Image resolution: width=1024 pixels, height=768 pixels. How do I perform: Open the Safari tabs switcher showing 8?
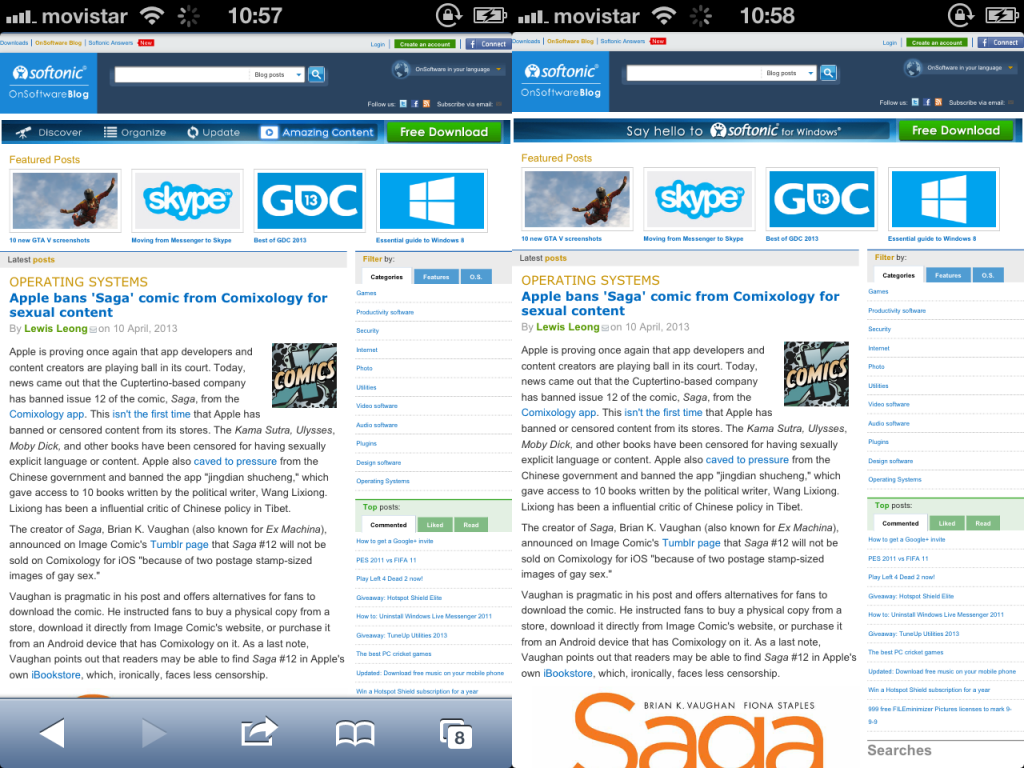(456, 733)
